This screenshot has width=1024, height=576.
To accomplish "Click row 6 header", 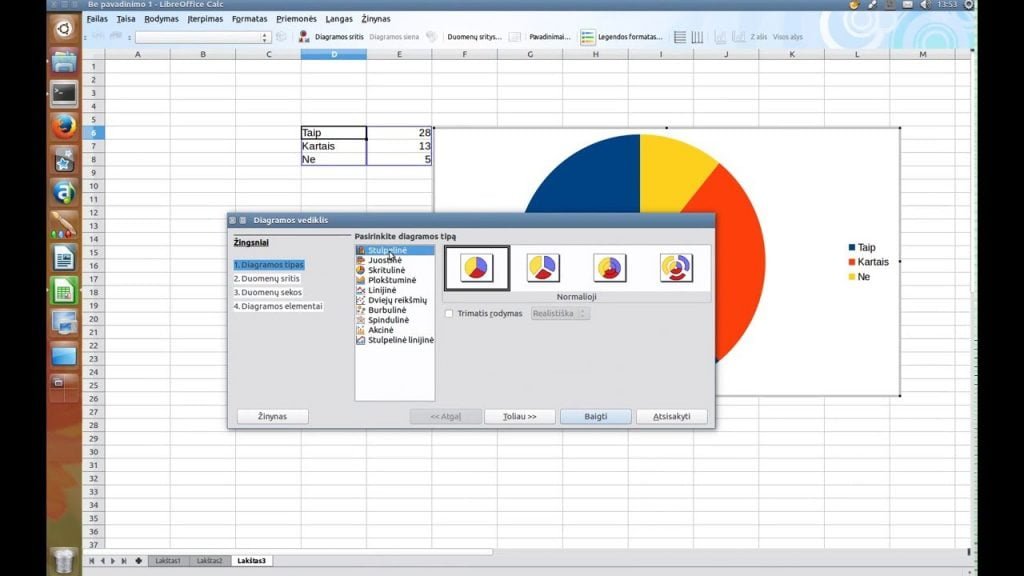I will click(93, 133).
